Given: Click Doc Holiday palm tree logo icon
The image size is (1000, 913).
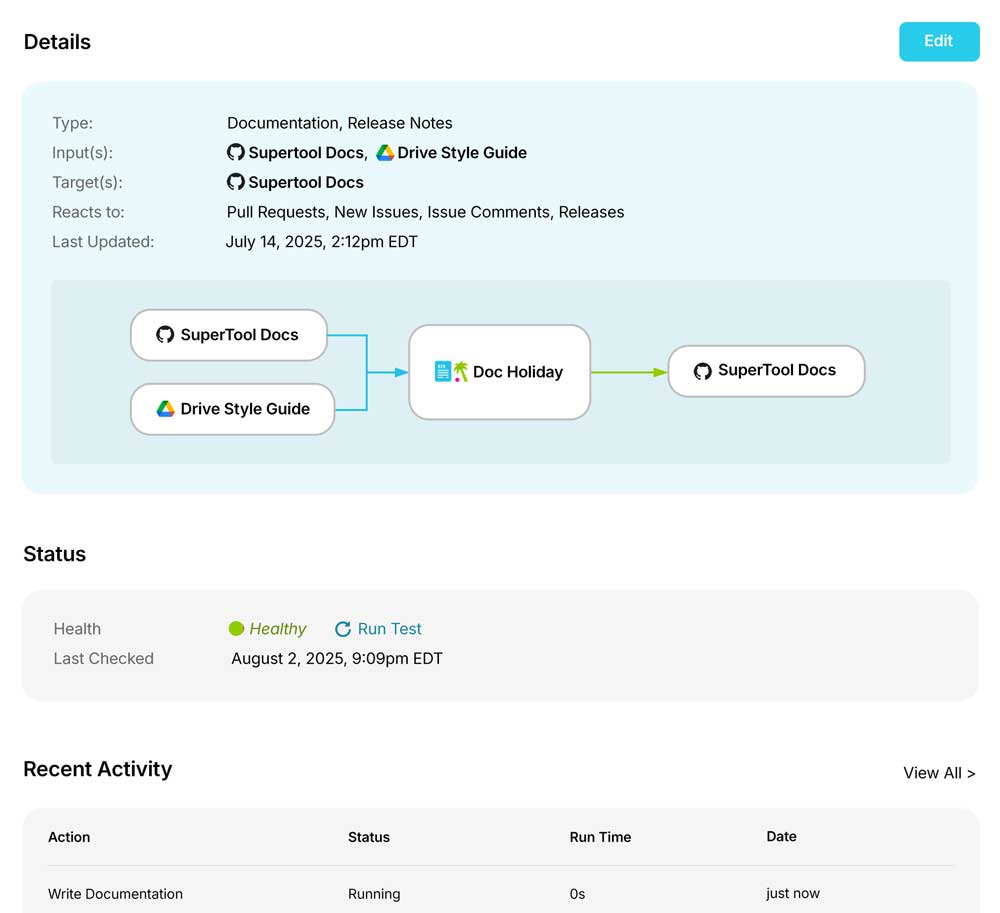Looking at the screenshot, I should coord(452,371).
